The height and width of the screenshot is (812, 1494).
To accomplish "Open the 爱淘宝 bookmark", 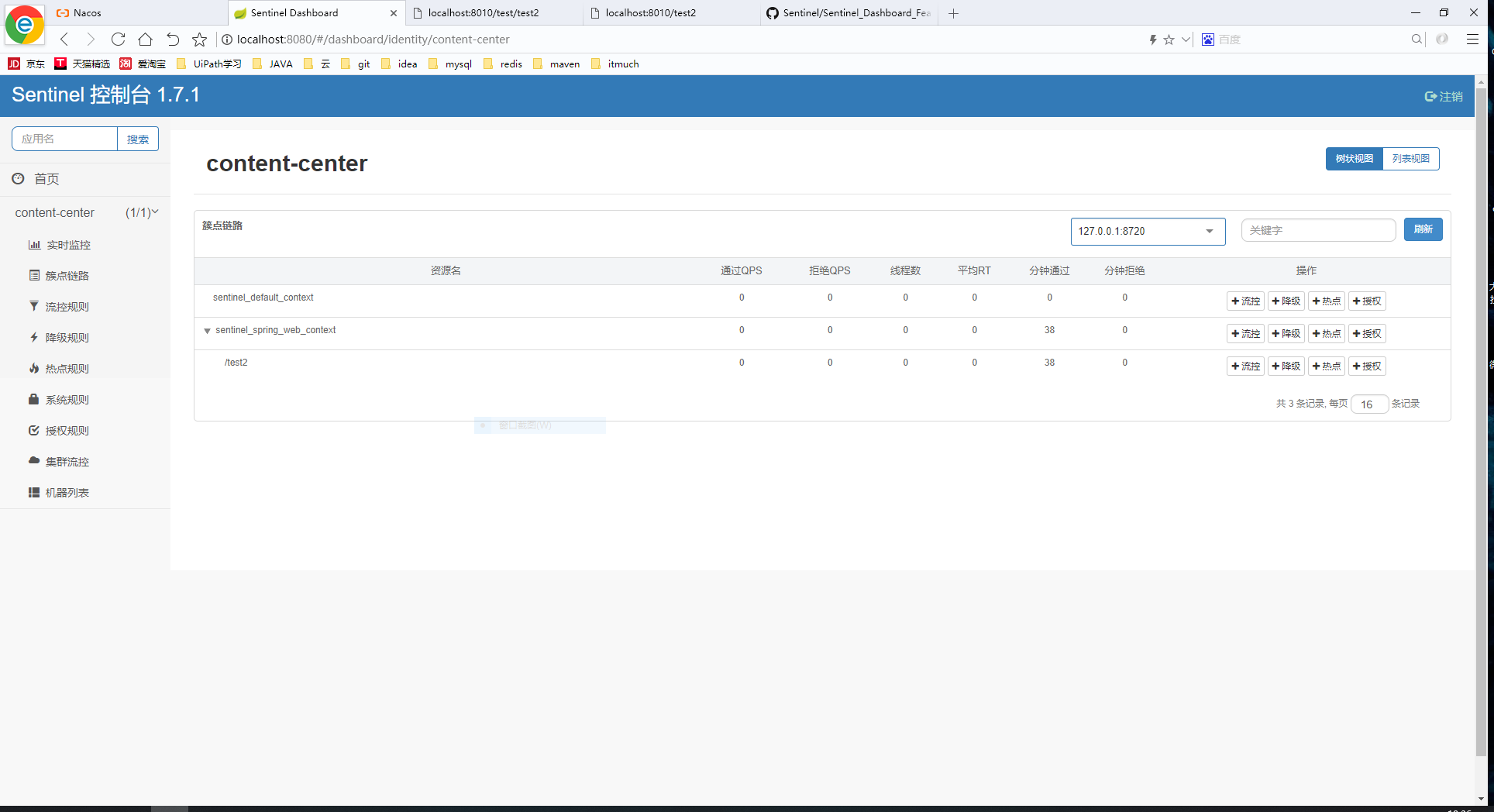I will tap(143, 64).
